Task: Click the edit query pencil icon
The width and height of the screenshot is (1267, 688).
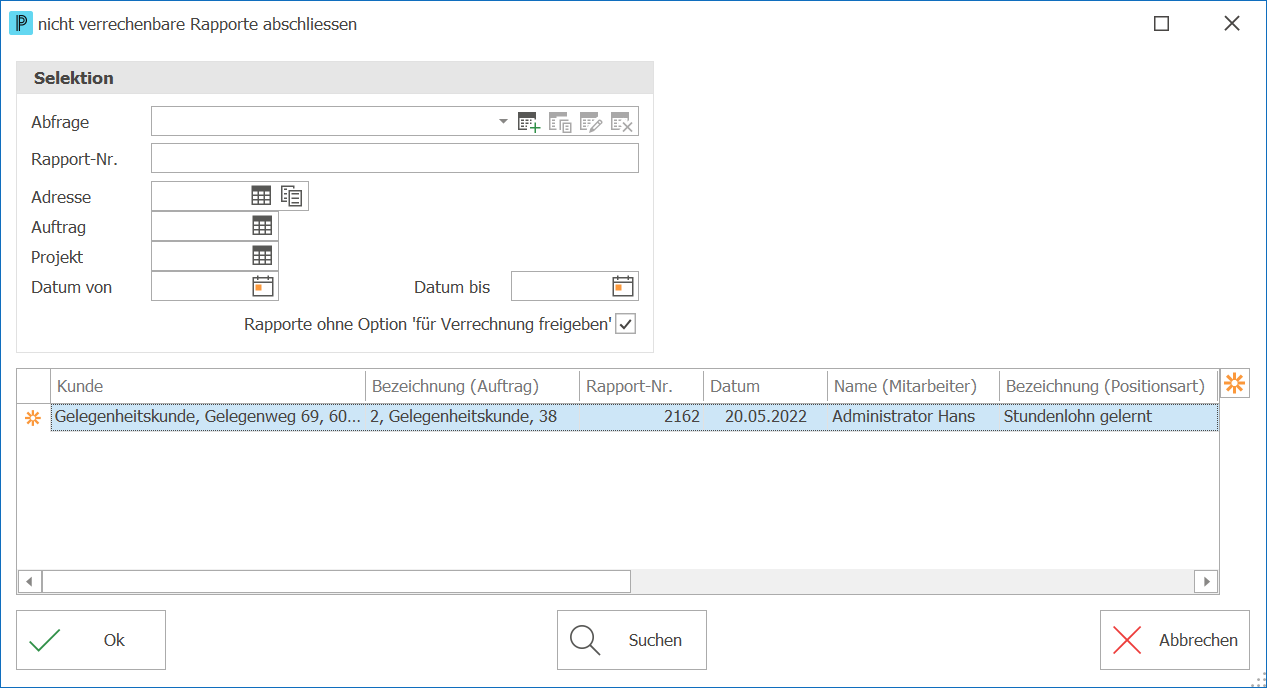Action: [591, 123]
